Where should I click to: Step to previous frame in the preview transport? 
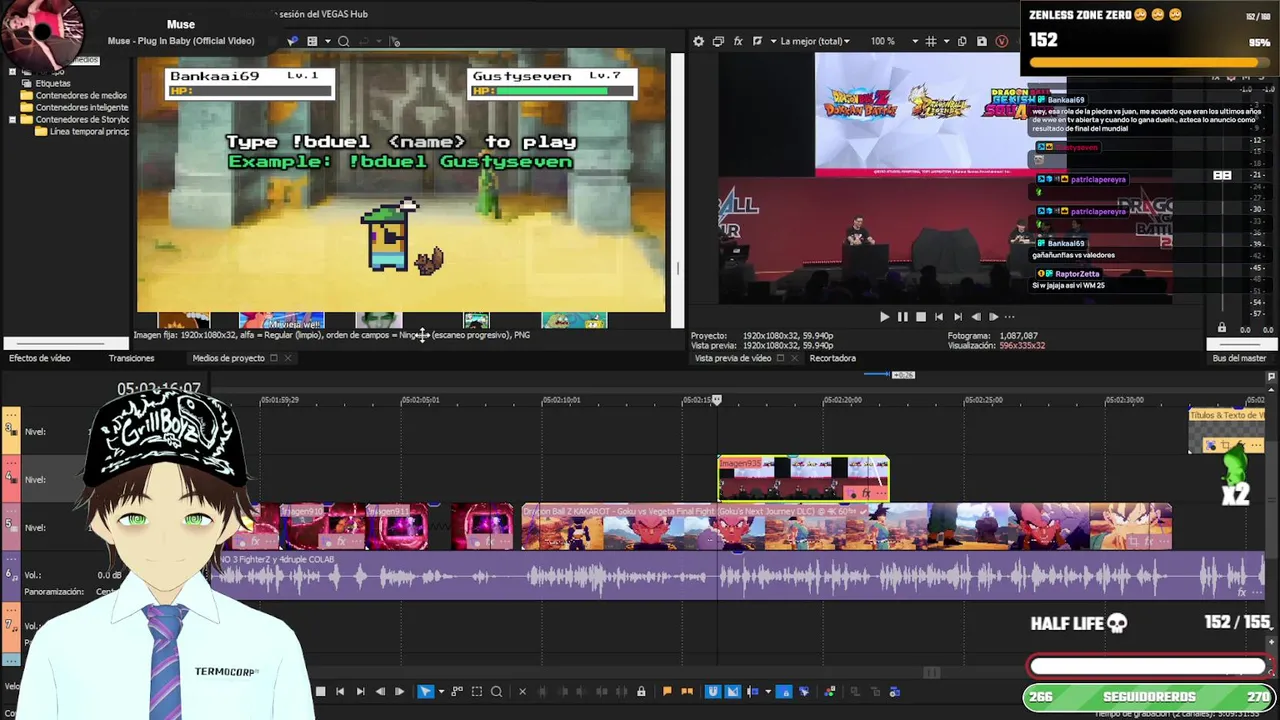(x=976, y=316)
